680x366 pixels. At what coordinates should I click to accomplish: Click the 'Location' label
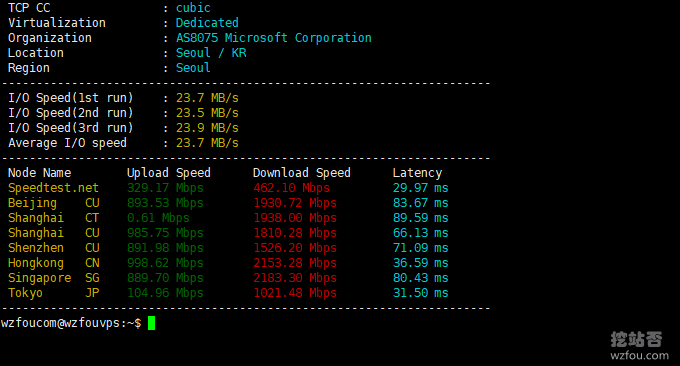[36, 53]
